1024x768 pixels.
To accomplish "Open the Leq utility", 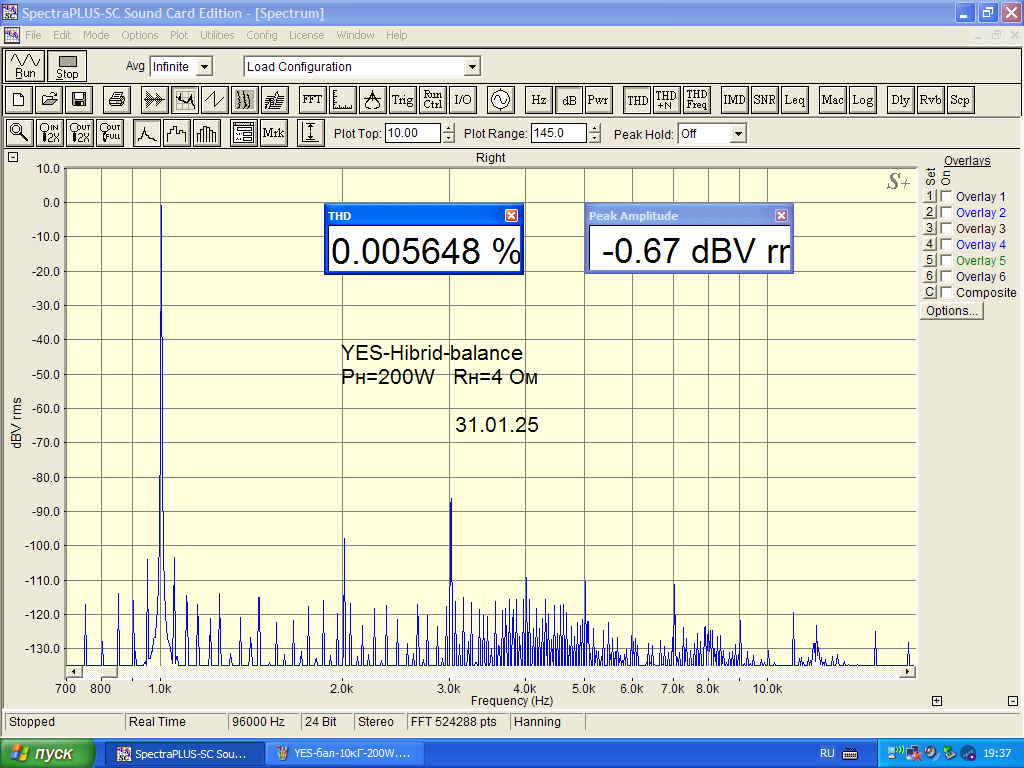I will tap(794, 100).
